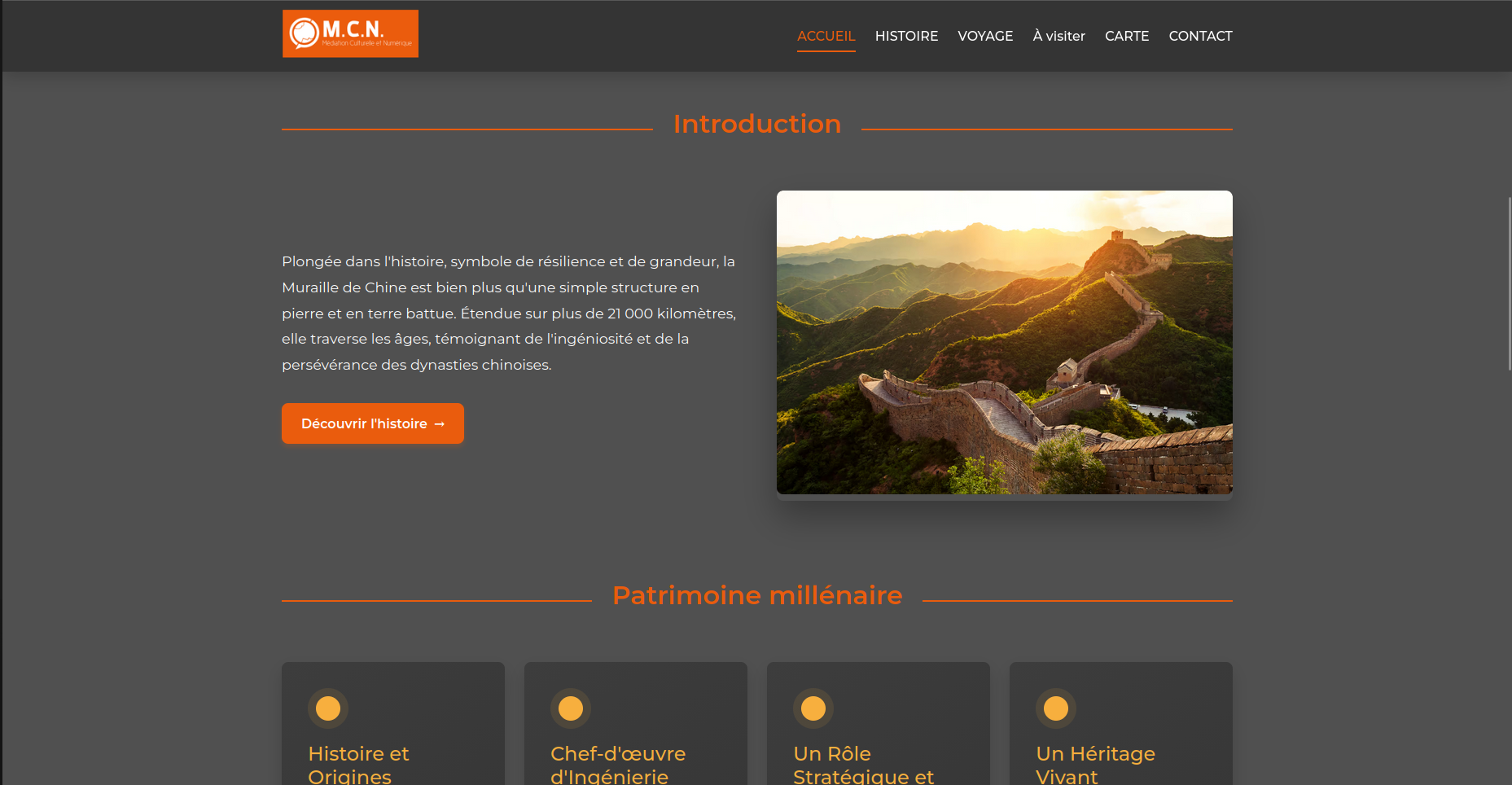The height and width of the screenshot is (785, 1512).
Task: Navigate to the HISTOIRE page
Action: click(x=906, y=36)
